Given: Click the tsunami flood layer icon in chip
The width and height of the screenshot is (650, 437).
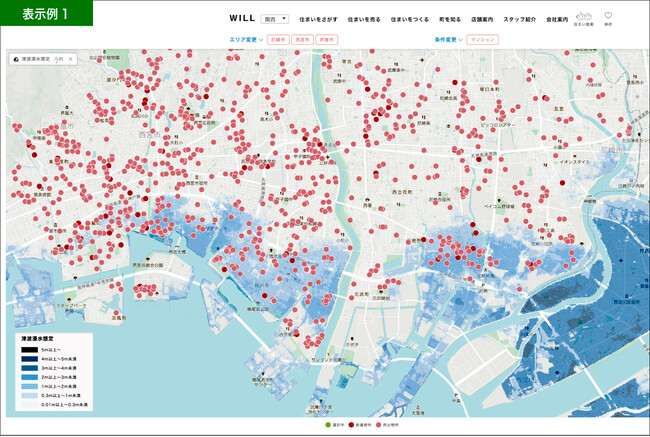Looking at the screenshot, I should (x=16, y=59).
